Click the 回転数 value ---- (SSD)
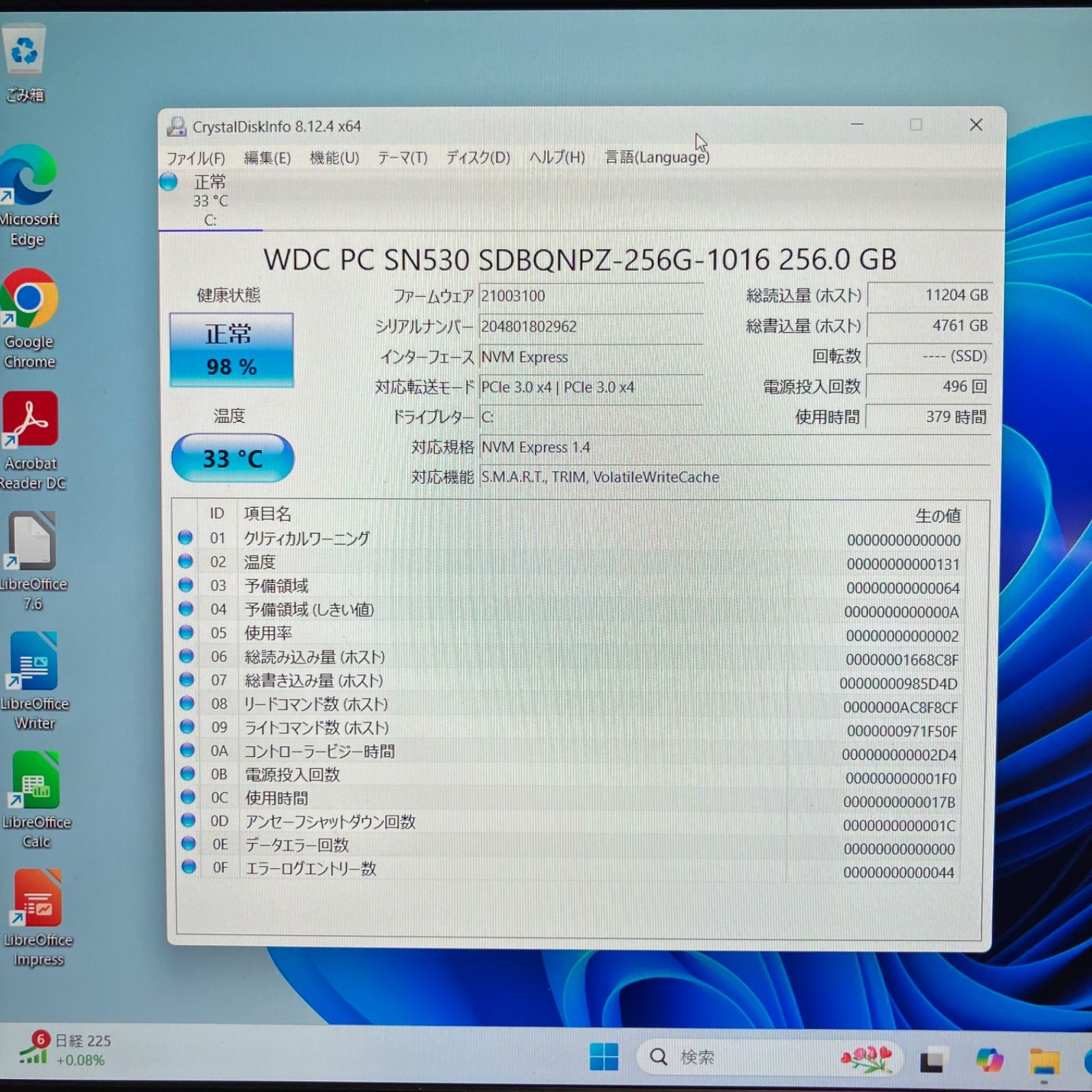The width and height of the screenshot is (1092, 1092). coord(930,356)
